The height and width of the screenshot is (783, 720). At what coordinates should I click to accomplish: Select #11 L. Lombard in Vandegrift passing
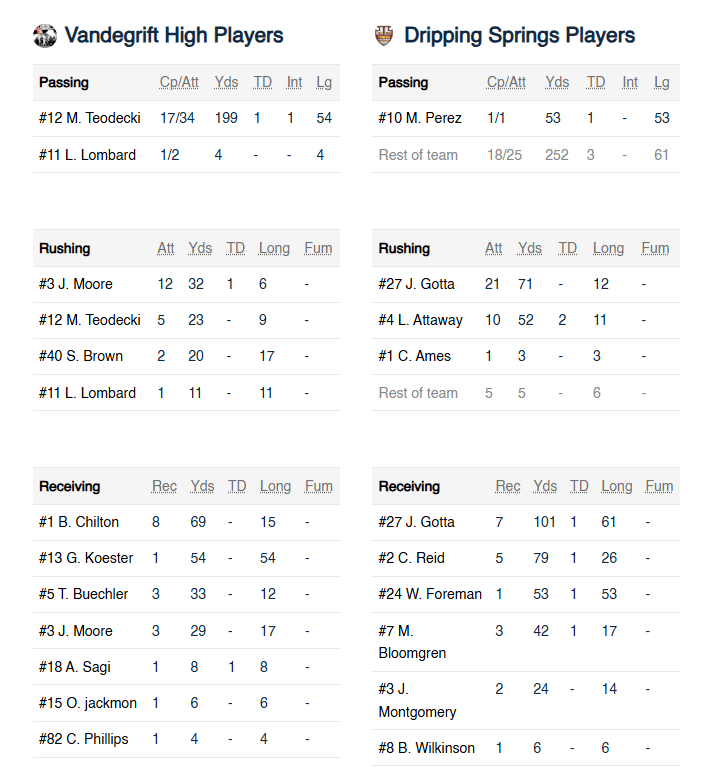tap(87, 155)
